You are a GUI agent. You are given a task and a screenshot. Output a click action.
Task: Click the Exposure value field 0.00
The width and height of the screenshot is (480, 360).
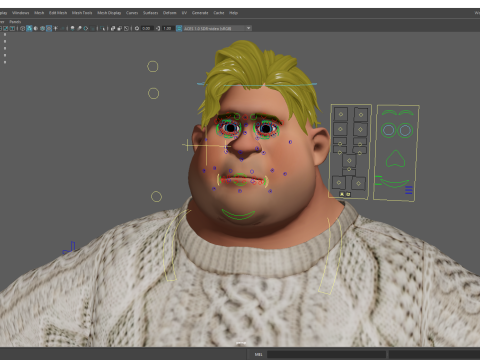(147, 28)
